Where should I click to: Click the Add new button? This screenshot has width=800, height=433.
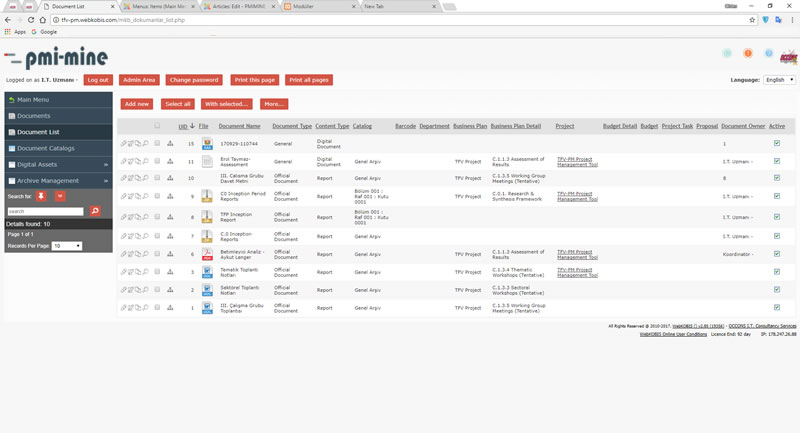(137, 104)
